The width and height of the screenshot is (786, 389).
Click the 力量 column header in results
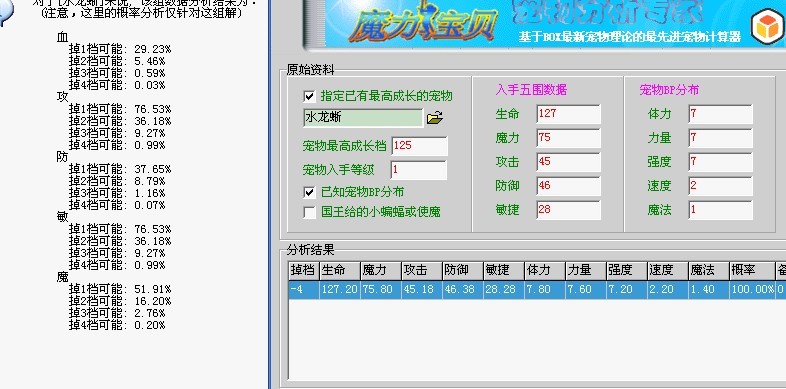(586, 271)
